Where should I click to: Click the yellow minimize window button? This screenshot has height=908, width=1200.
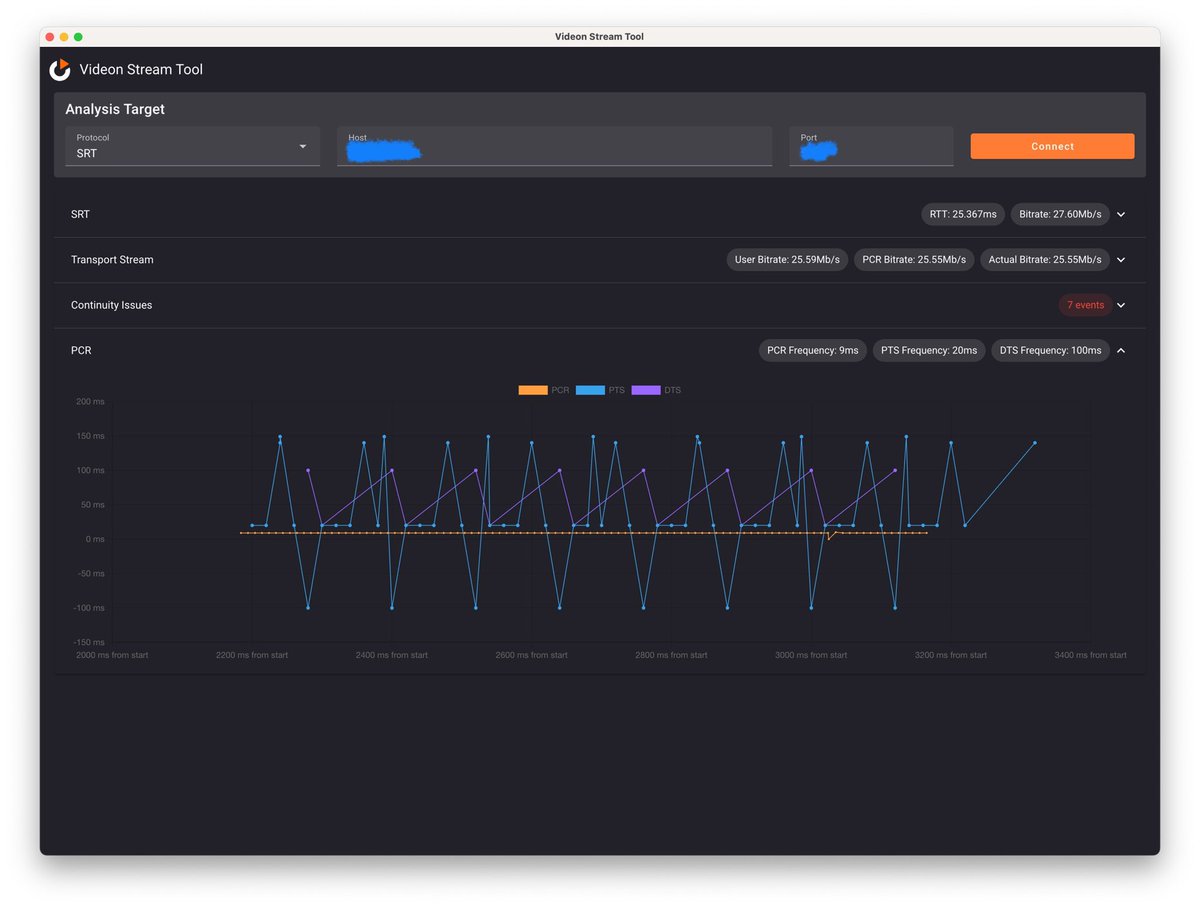click(64, 37)
